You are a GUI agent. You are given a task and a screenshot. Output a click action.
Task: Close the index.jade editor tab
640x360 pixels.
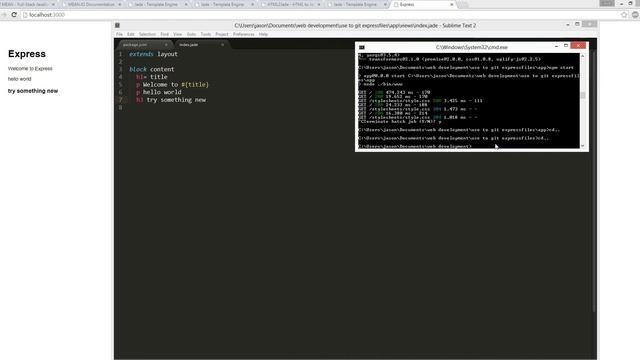(222, 44)
